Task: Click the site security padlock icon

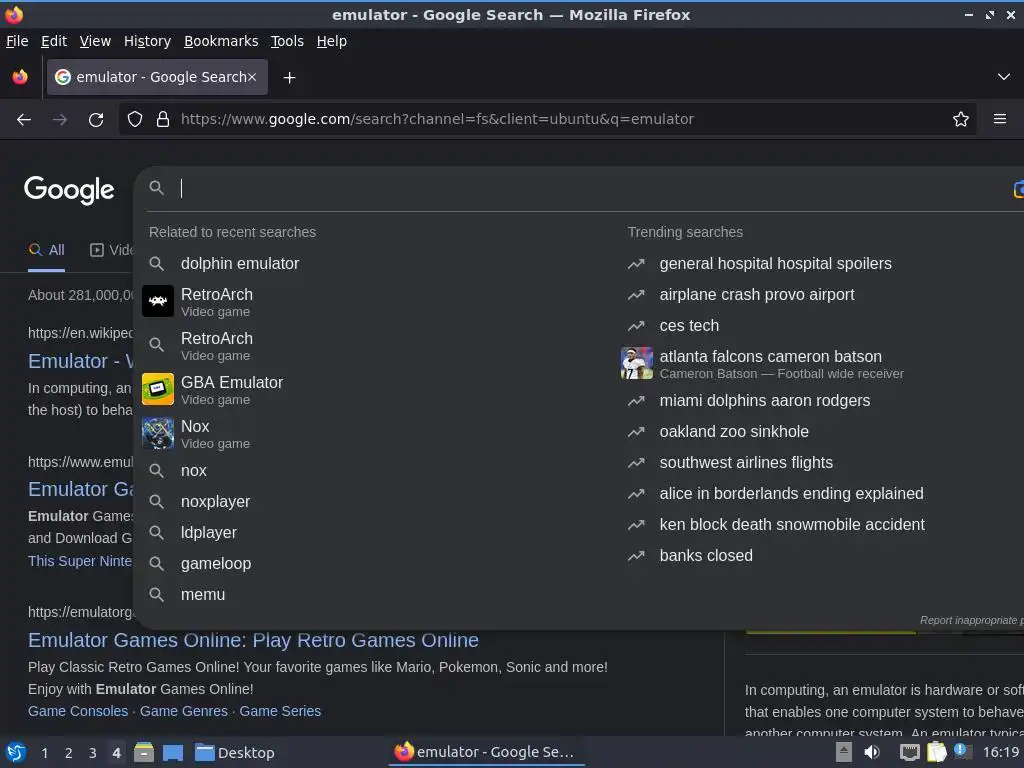Action: [163, 119]
